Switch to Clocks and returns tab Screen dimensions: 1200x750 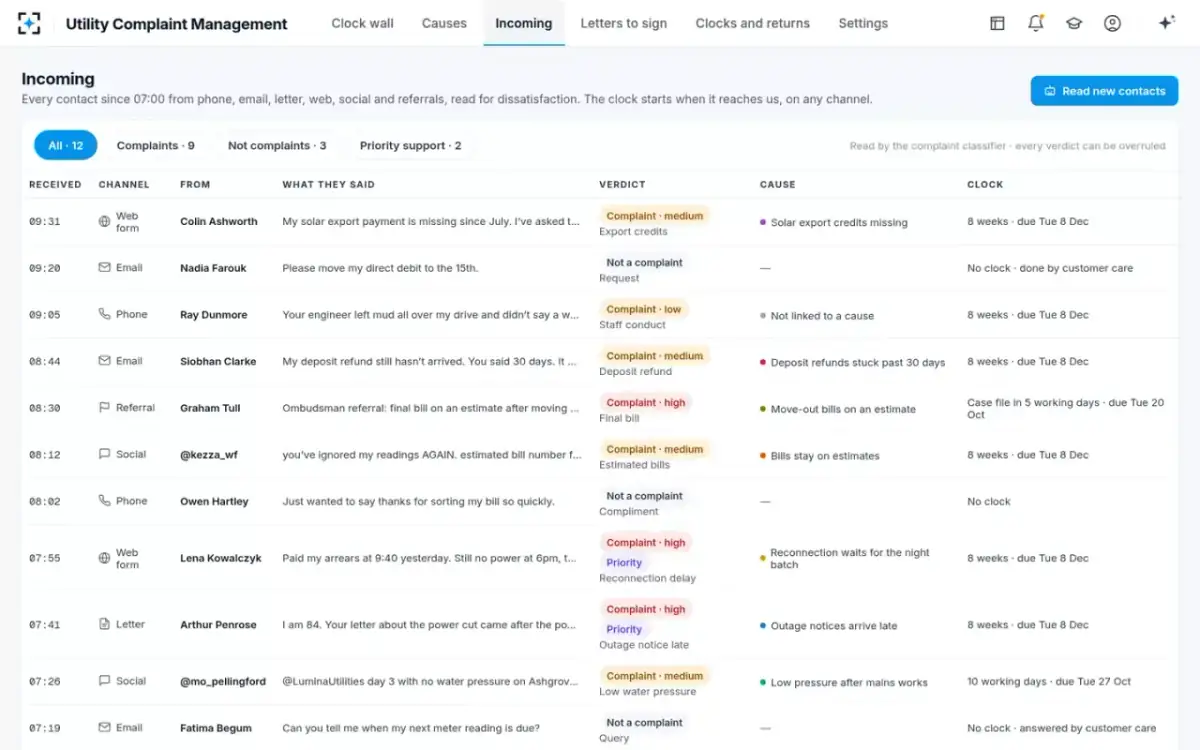click(752, 23)
